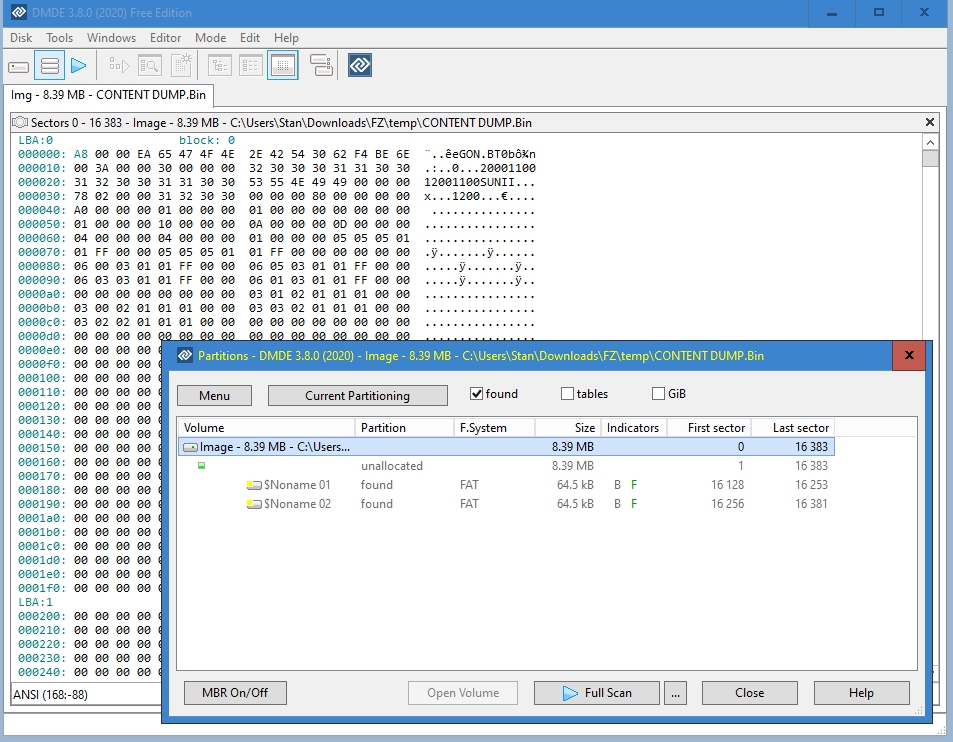The height and width of the screenshot is (742, 953).
Task: Click the file tree panel toolbar icon
Action: [219, 66]
